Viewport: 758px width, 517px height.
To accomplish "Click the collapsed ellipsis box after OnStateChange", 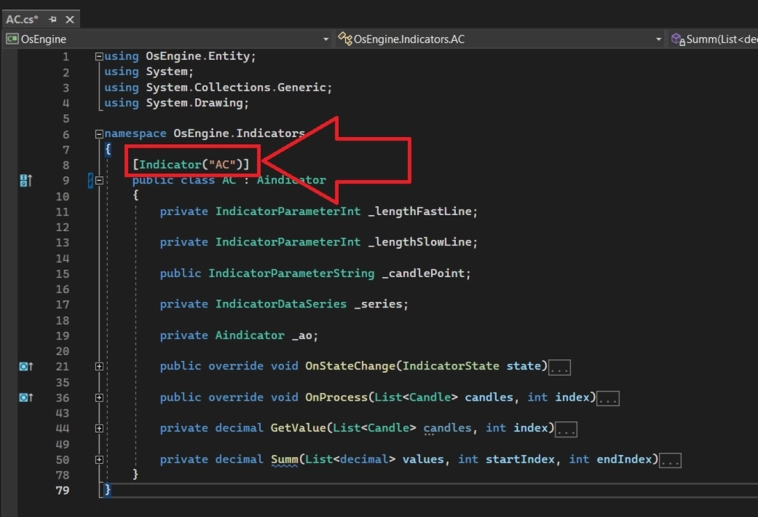I will point(559,368).
